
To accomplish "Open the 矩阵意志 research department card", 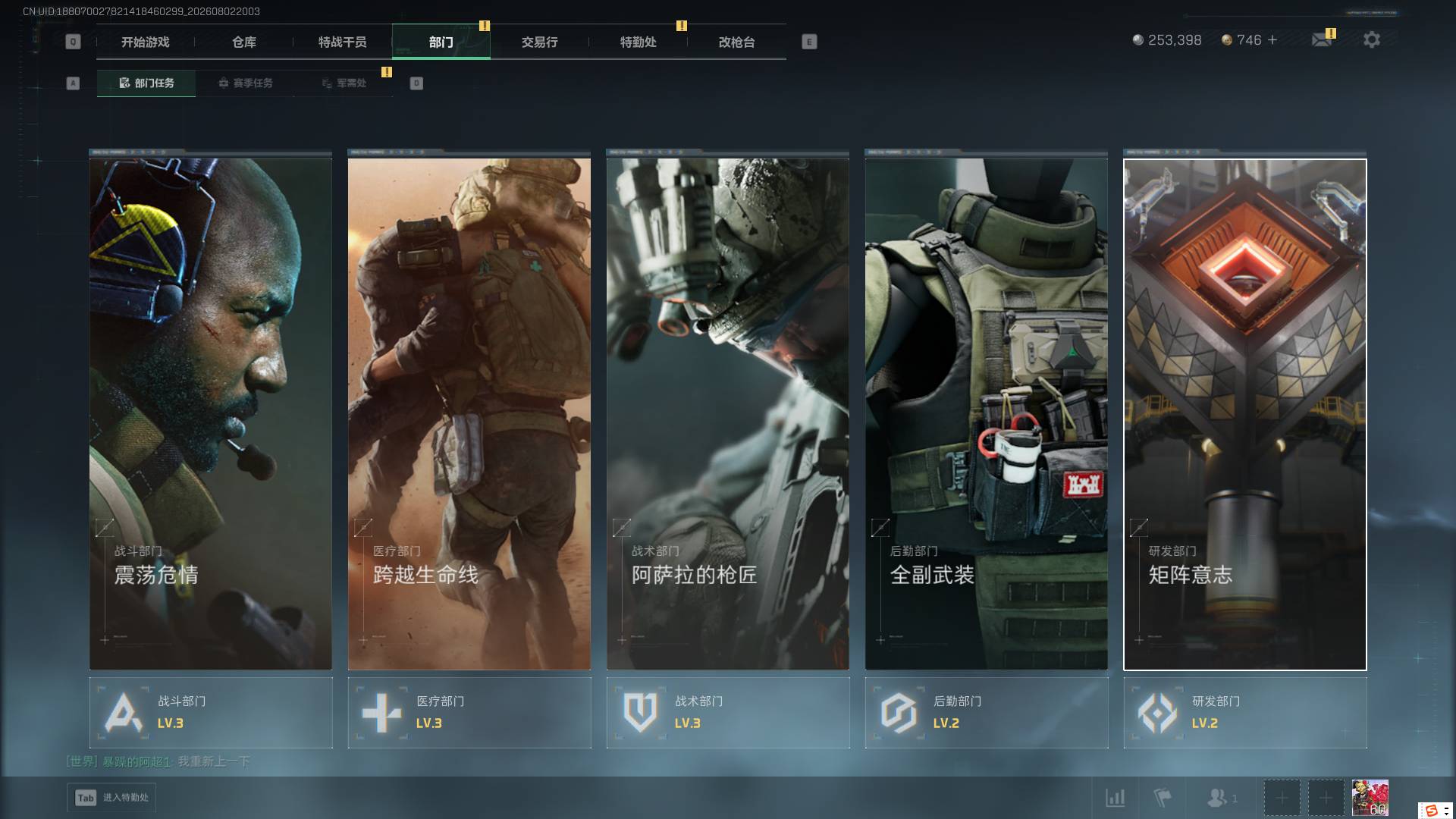I will point(1245,413).
